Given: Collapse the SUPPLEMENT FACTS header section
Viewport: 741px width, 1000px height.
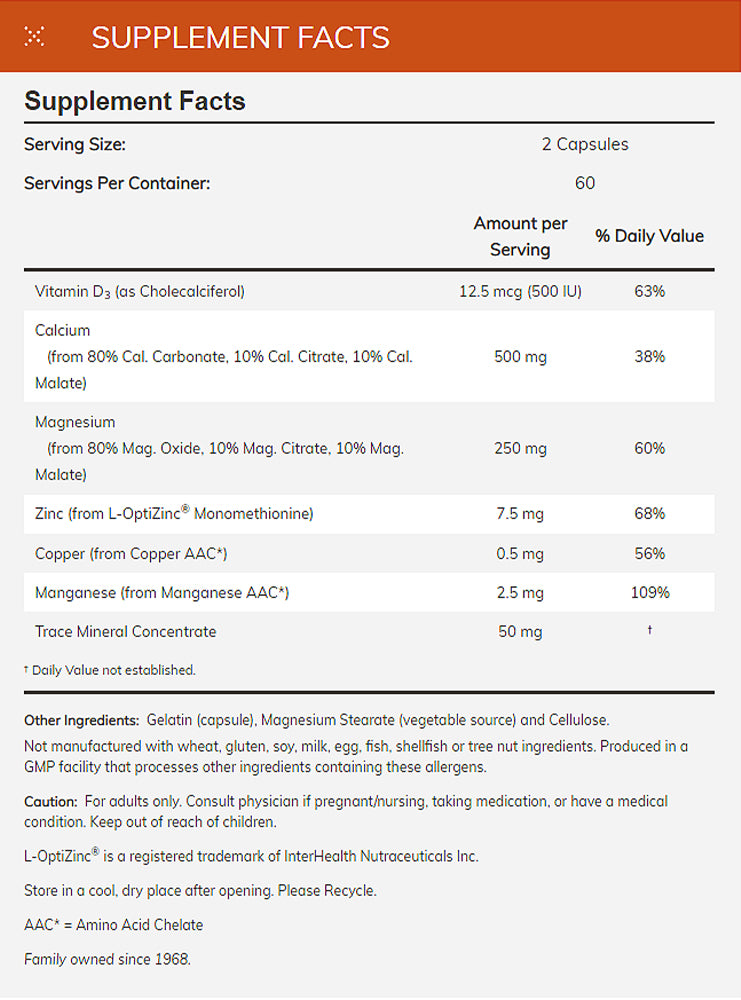Looking at the screenshot, I should click(240, 37).
